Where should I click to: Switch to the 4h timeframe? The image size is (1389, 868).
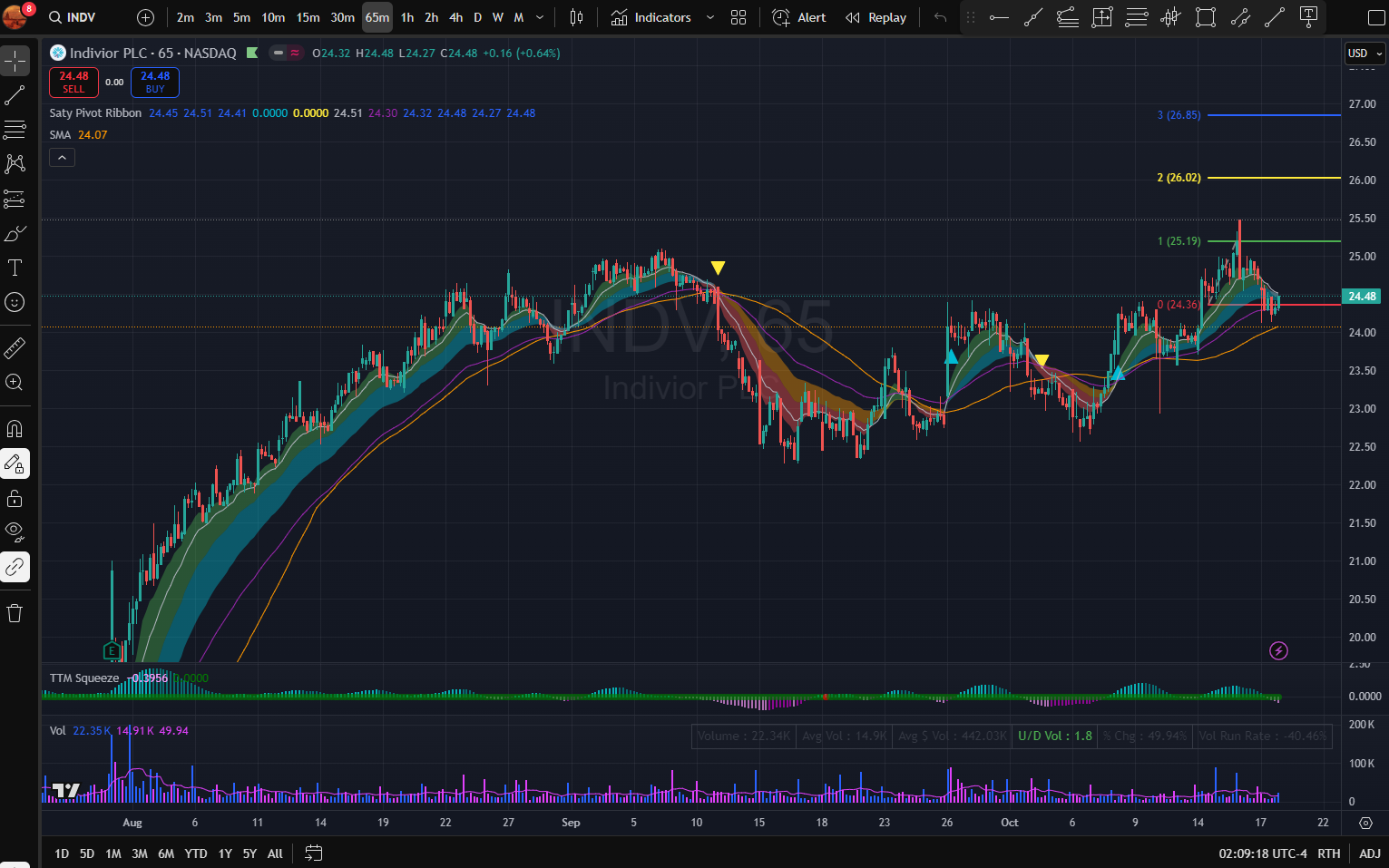pos(455,17)
